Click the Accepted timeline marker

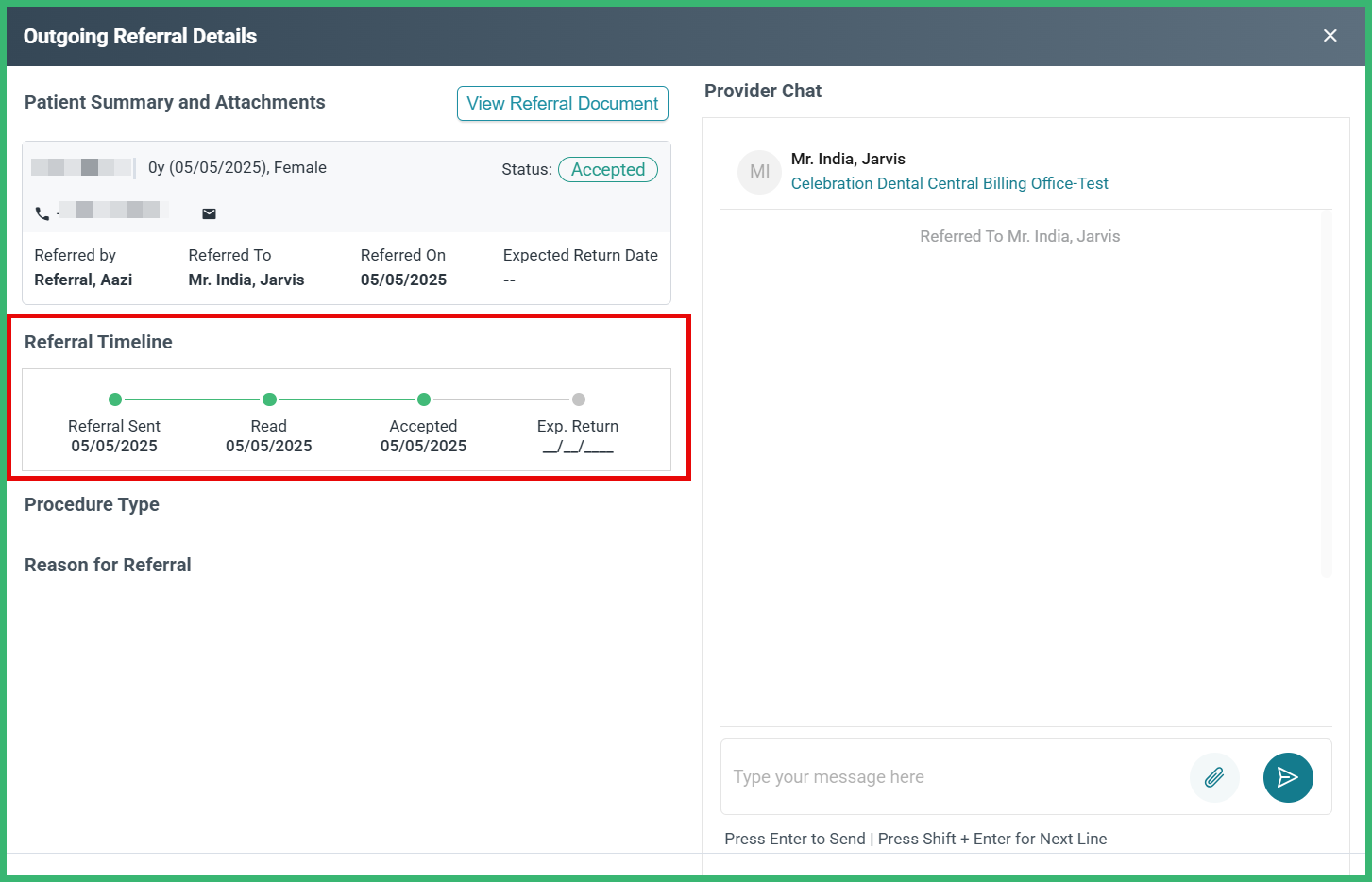tap(423, 399)
